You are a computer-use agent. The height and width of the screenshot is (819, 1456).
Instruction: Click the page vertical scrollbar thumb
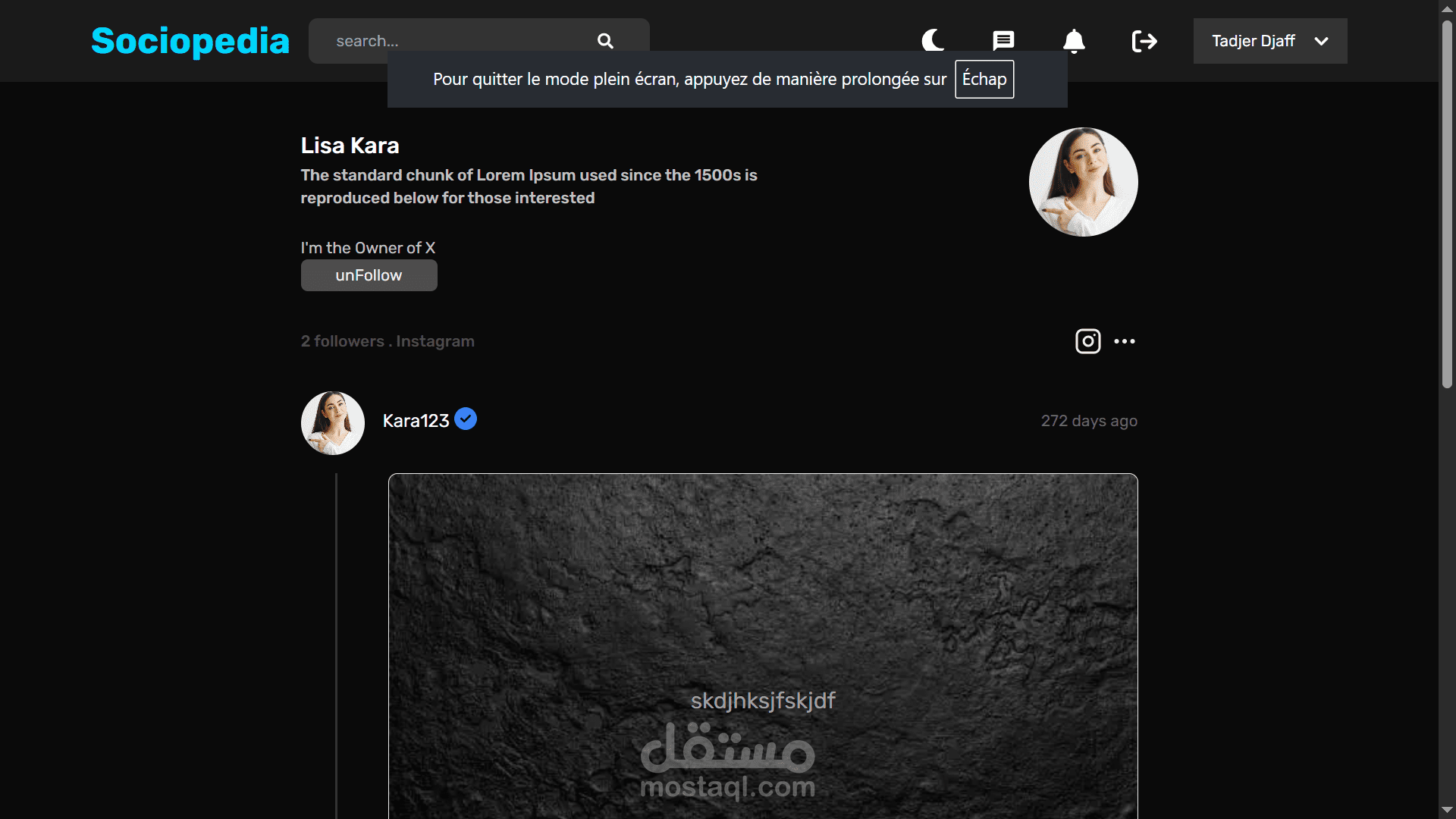click(1447, 203)
